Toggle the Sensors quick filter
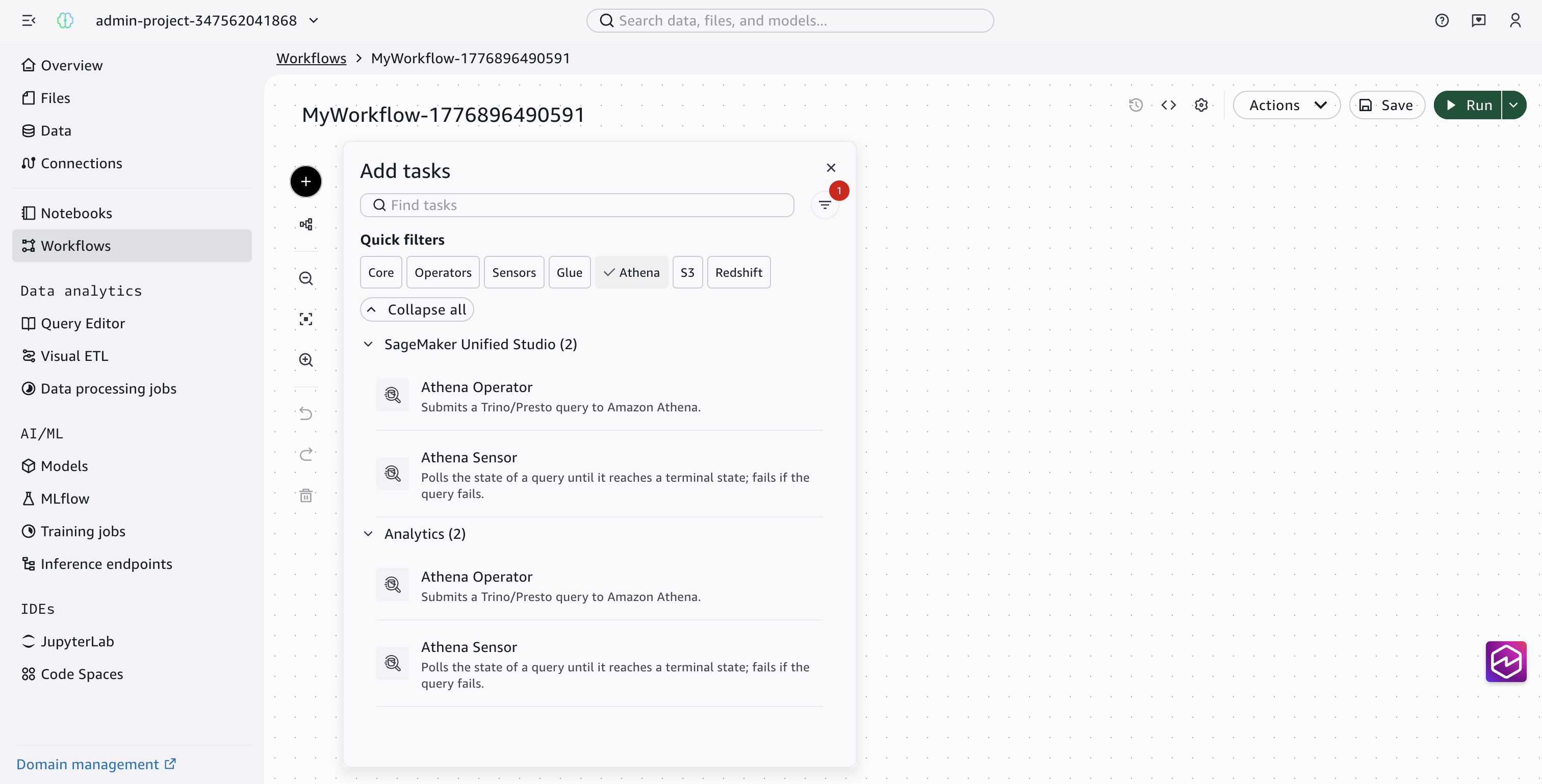This screenshot has width=1542, height=784. [x=513, y=272]
